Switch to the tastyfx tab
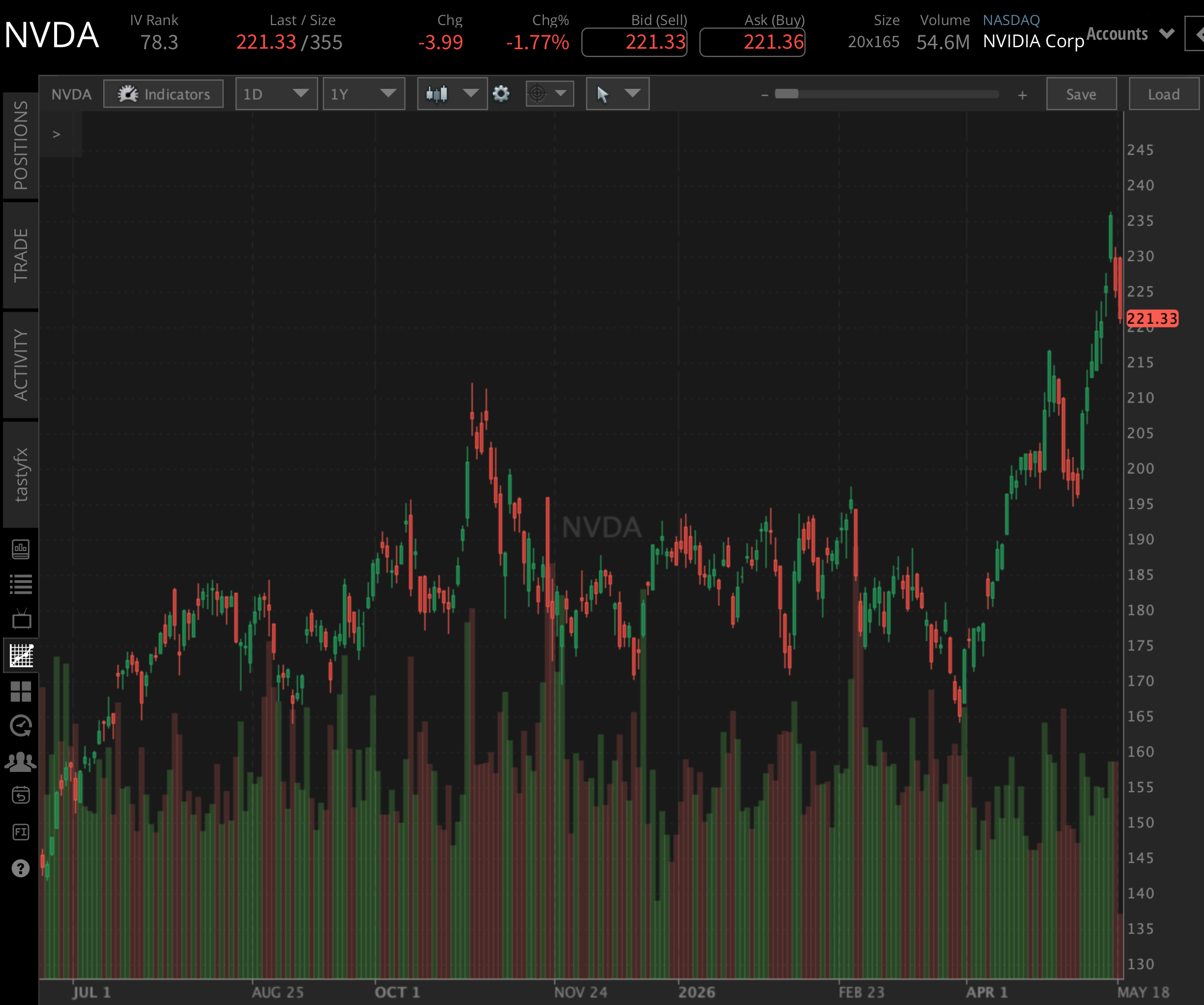The height and width of the screenshot is (1005, 1204). tap(21, 474)
